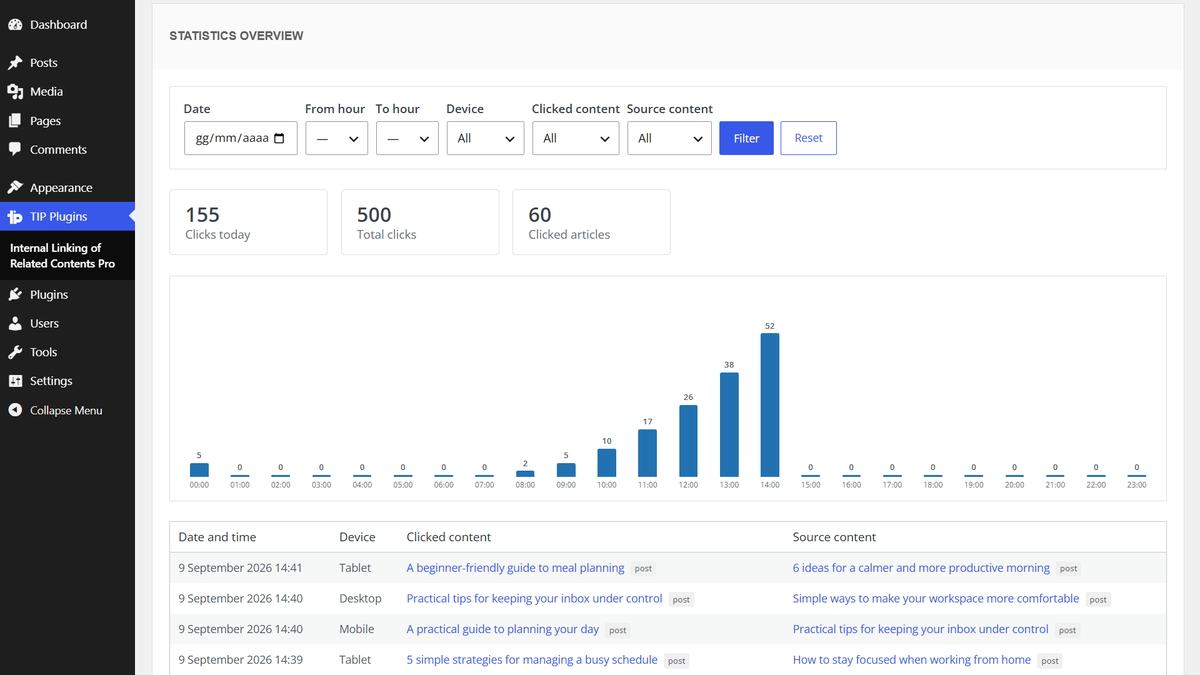Open Settings menu item
Screen dimensions: 1200x675
click(x=67, y=381)
